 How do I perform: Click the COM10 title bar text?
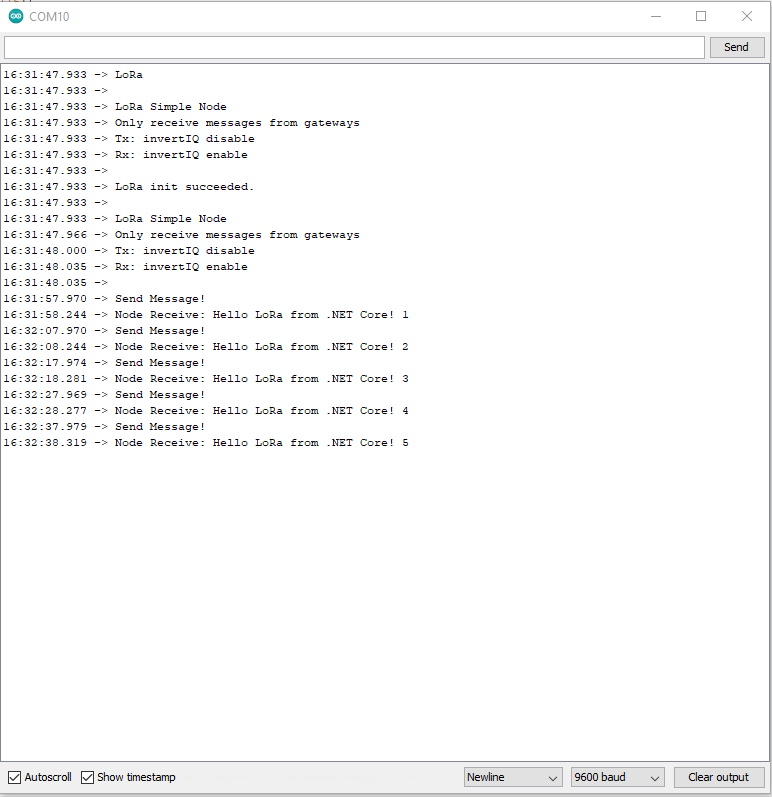(x=49, y=17)
